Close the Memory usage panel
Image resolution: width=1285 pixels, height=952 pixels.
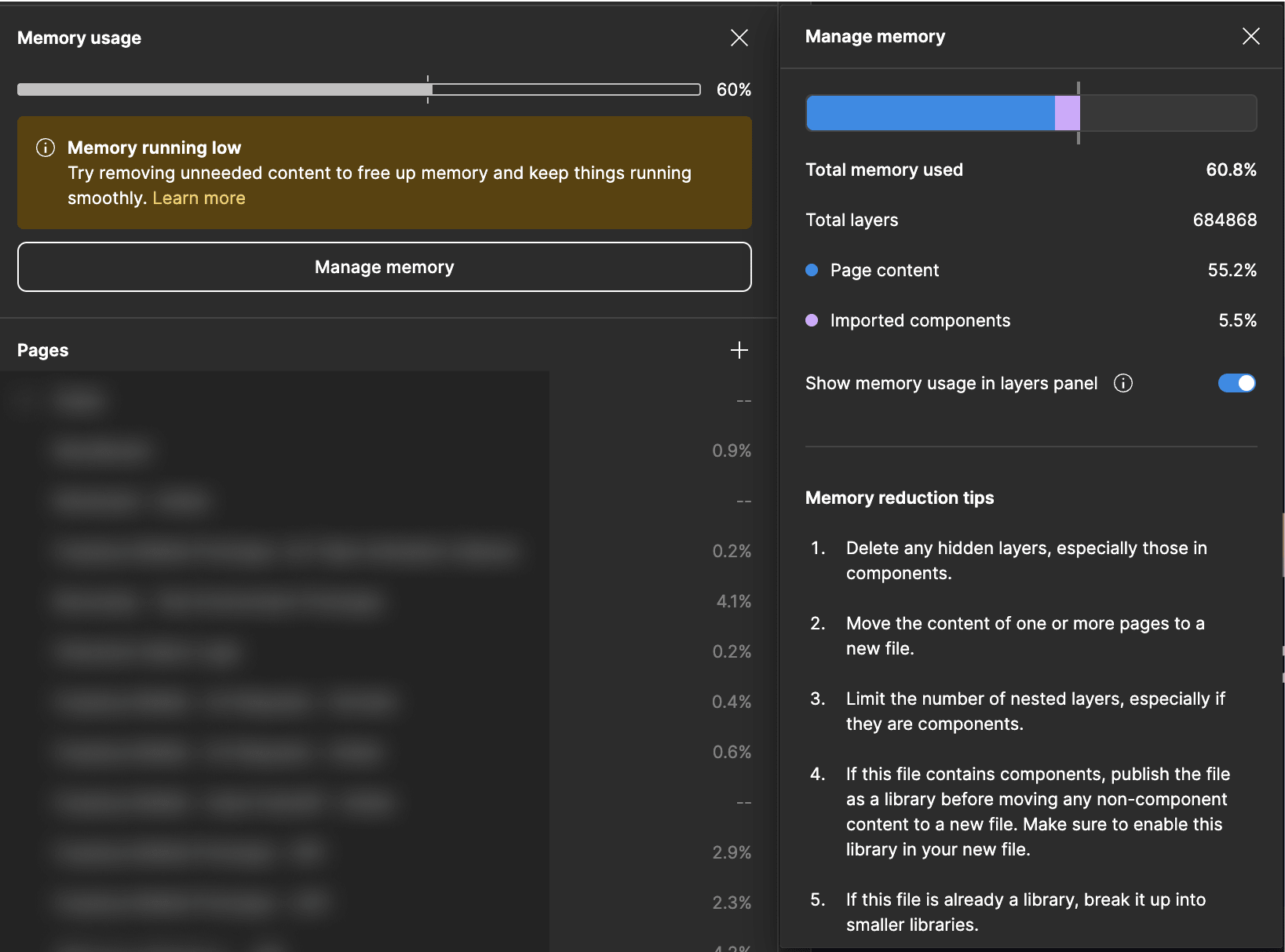pyautogui.click(x=739, y=37)
